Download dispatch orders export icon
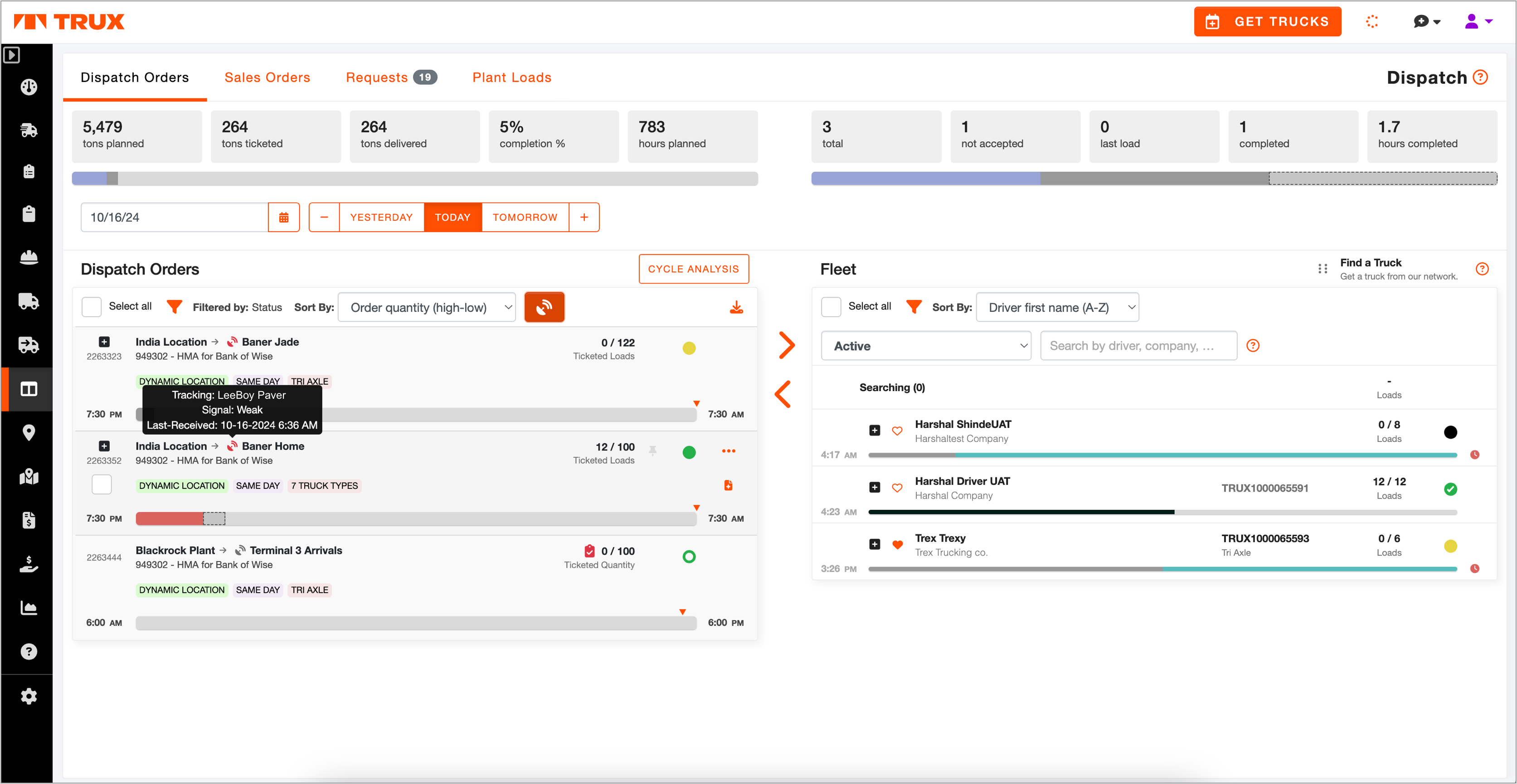 click(735, 307)
